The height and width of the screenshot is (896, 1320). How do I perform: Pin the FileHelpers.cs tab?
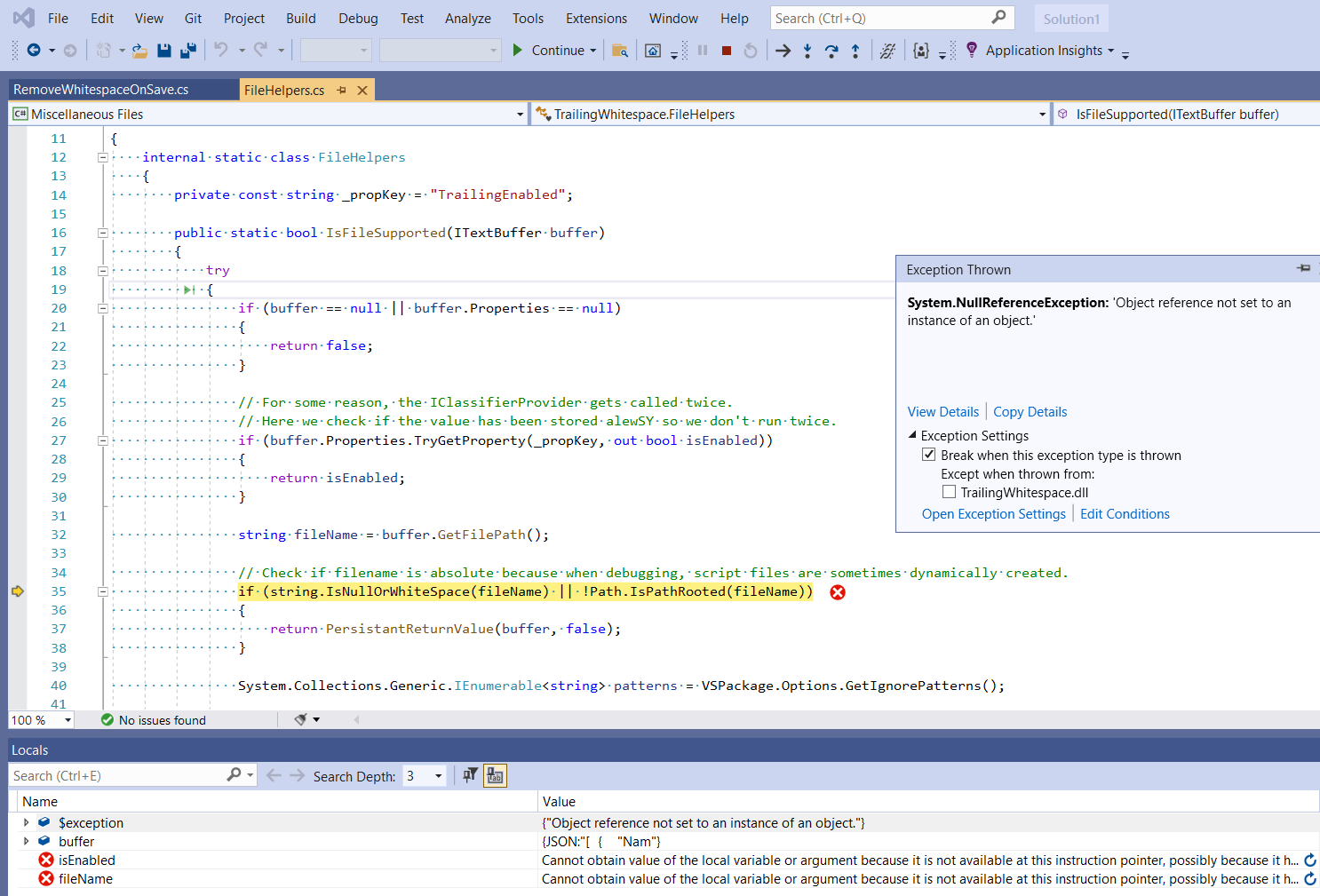(341, 90)
